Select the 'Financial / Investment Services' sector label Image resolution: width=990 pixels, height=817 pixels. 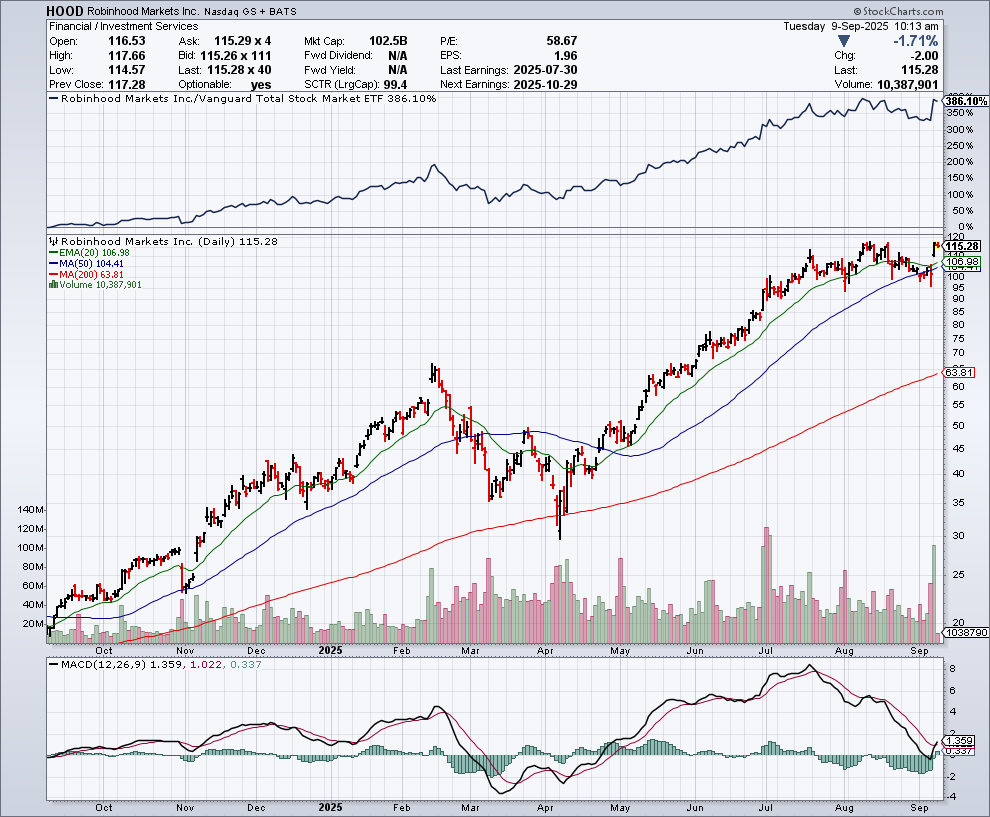coord(124,26)
